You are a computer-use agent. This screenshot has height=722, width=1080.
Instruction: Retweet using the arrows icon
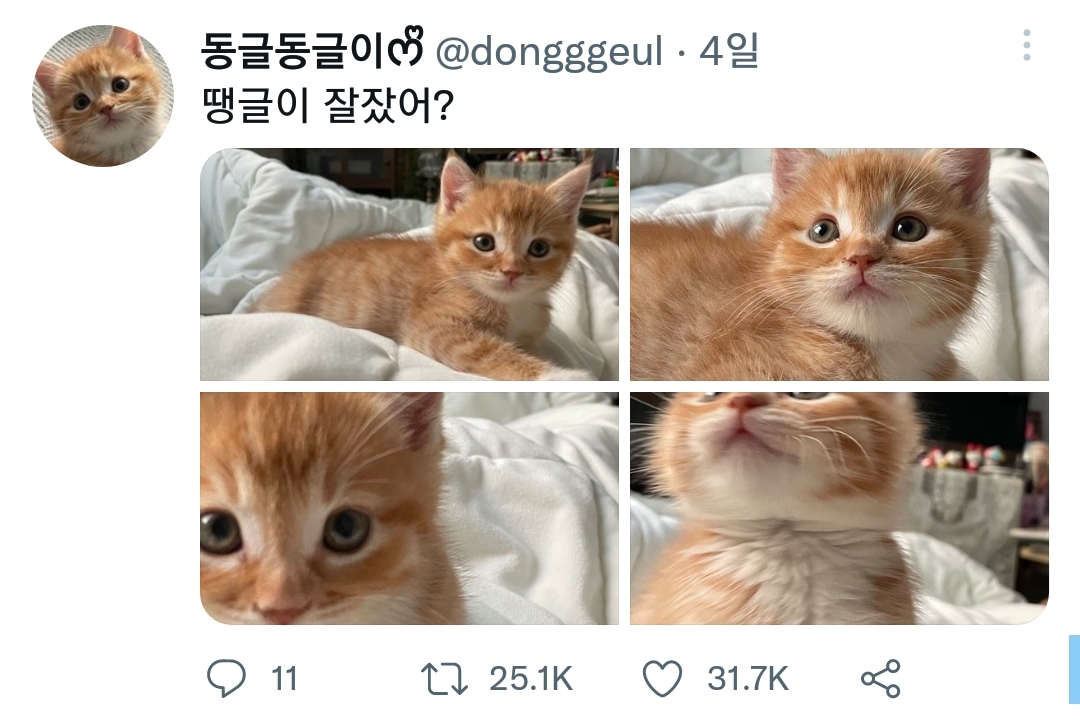tap(444, 680)
